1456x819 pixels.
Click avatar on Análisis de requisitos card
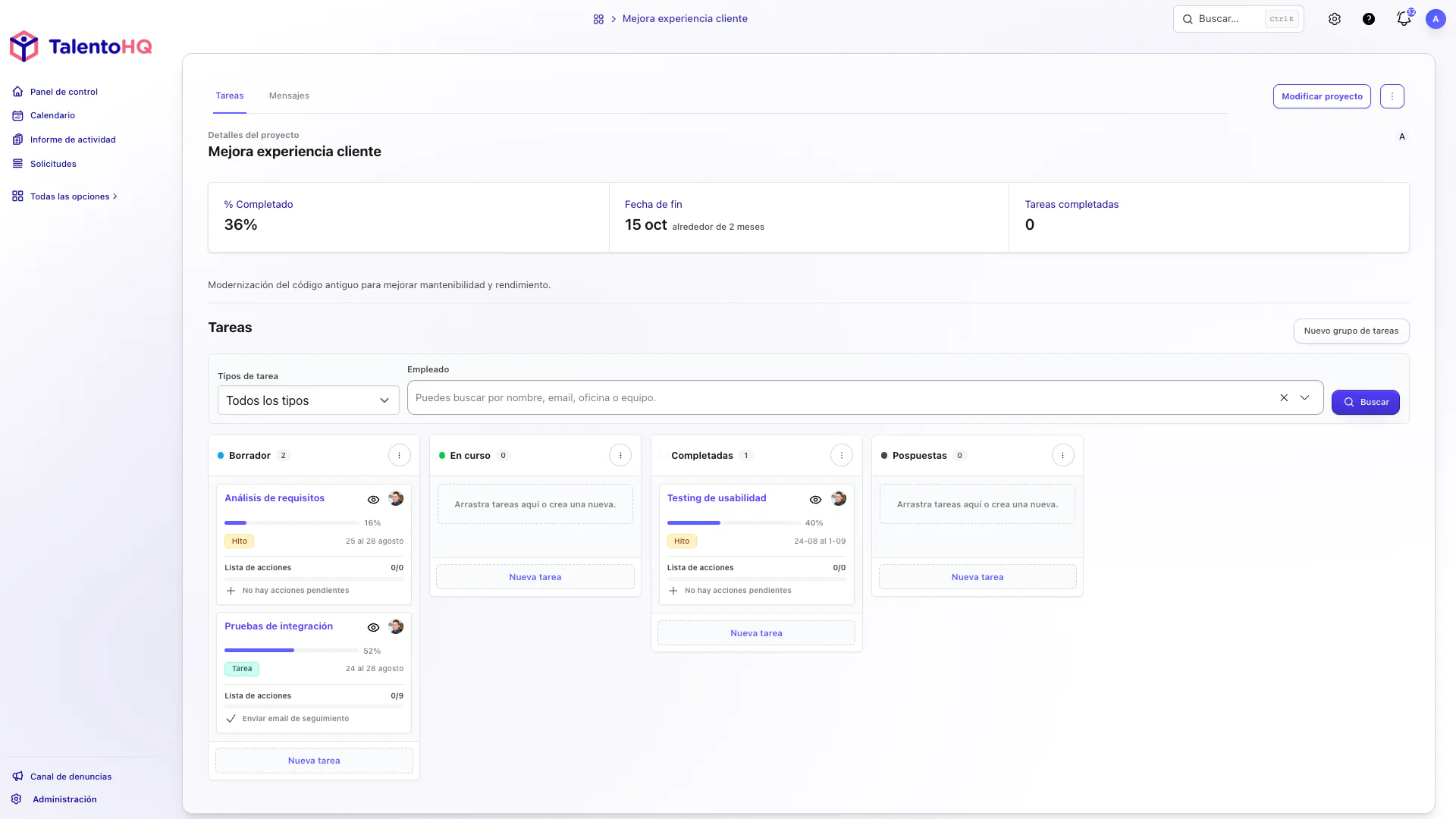click(x=396, y=498)
